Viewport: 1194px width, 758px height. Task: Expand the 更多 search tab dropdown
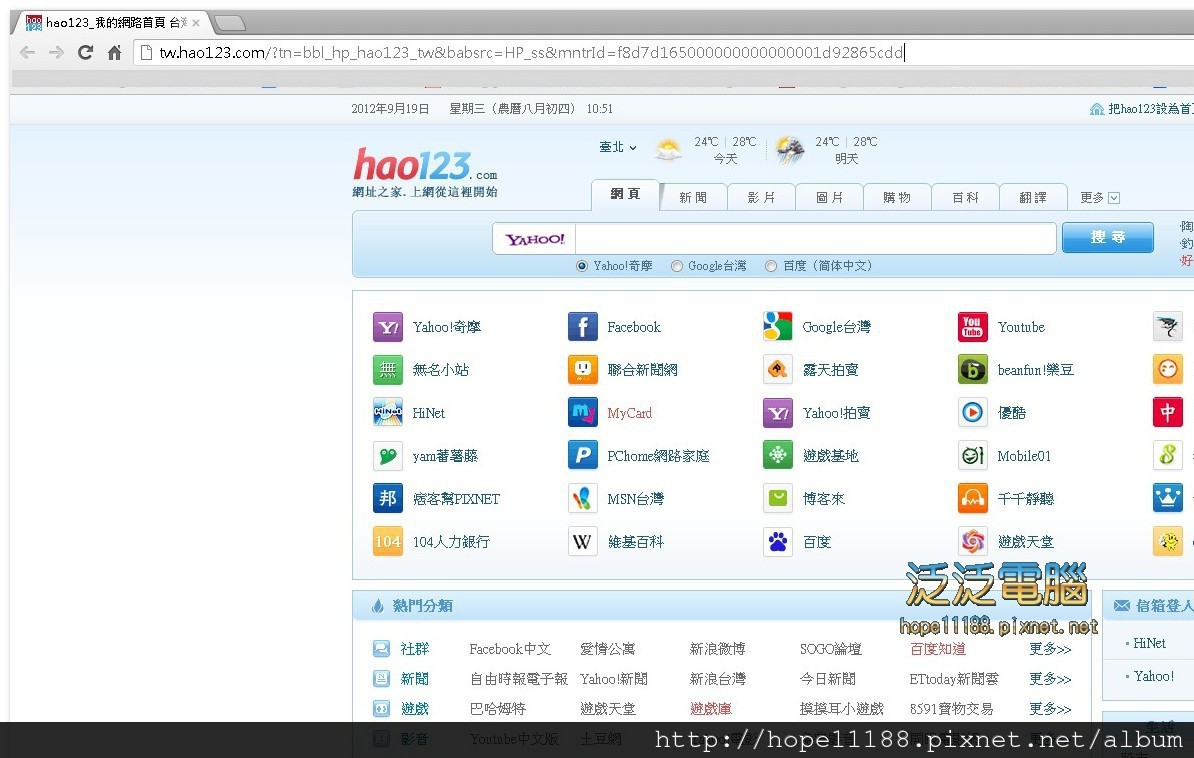pos(1100,198)
